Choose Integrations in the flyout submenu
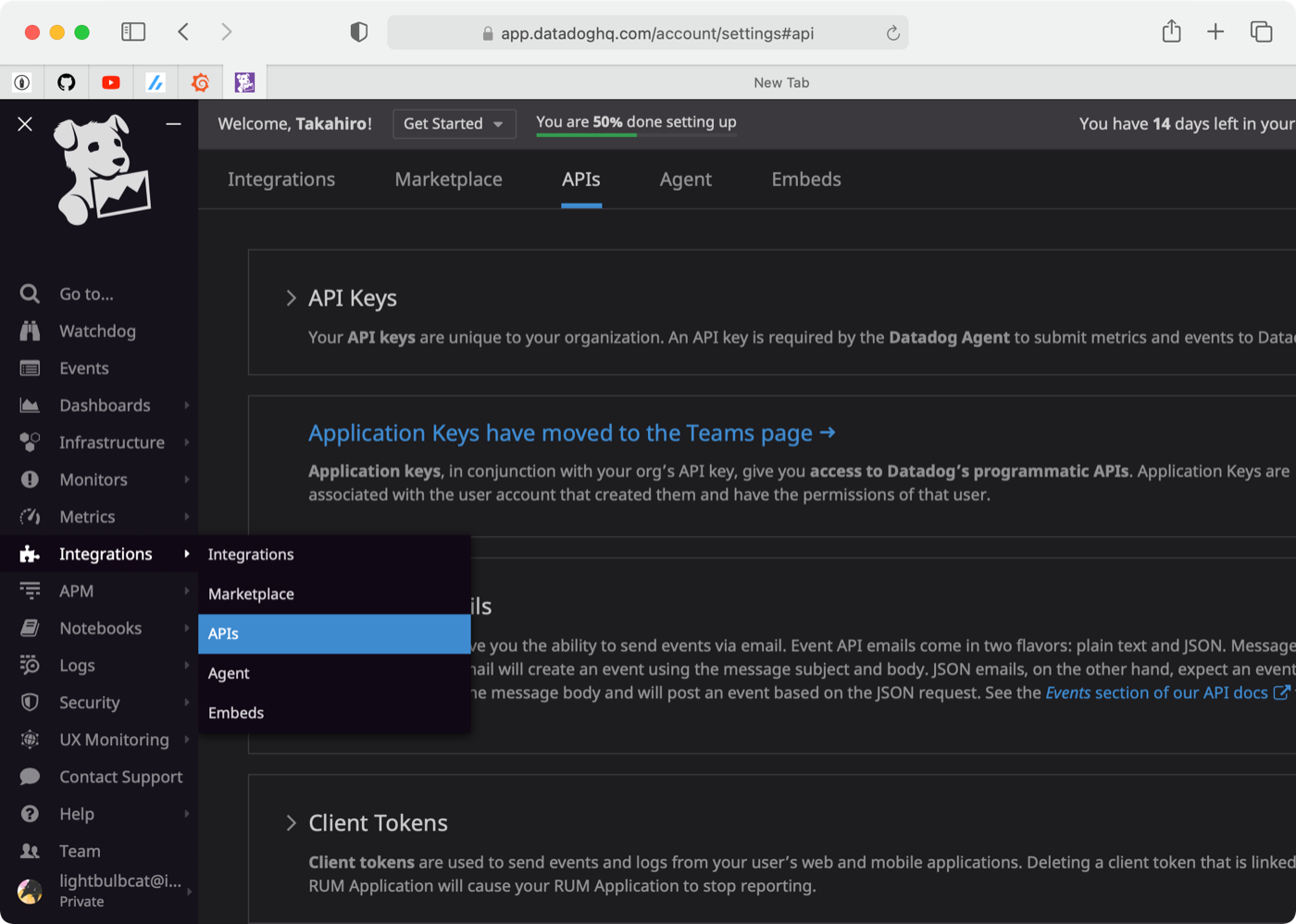 click(334, 554)
